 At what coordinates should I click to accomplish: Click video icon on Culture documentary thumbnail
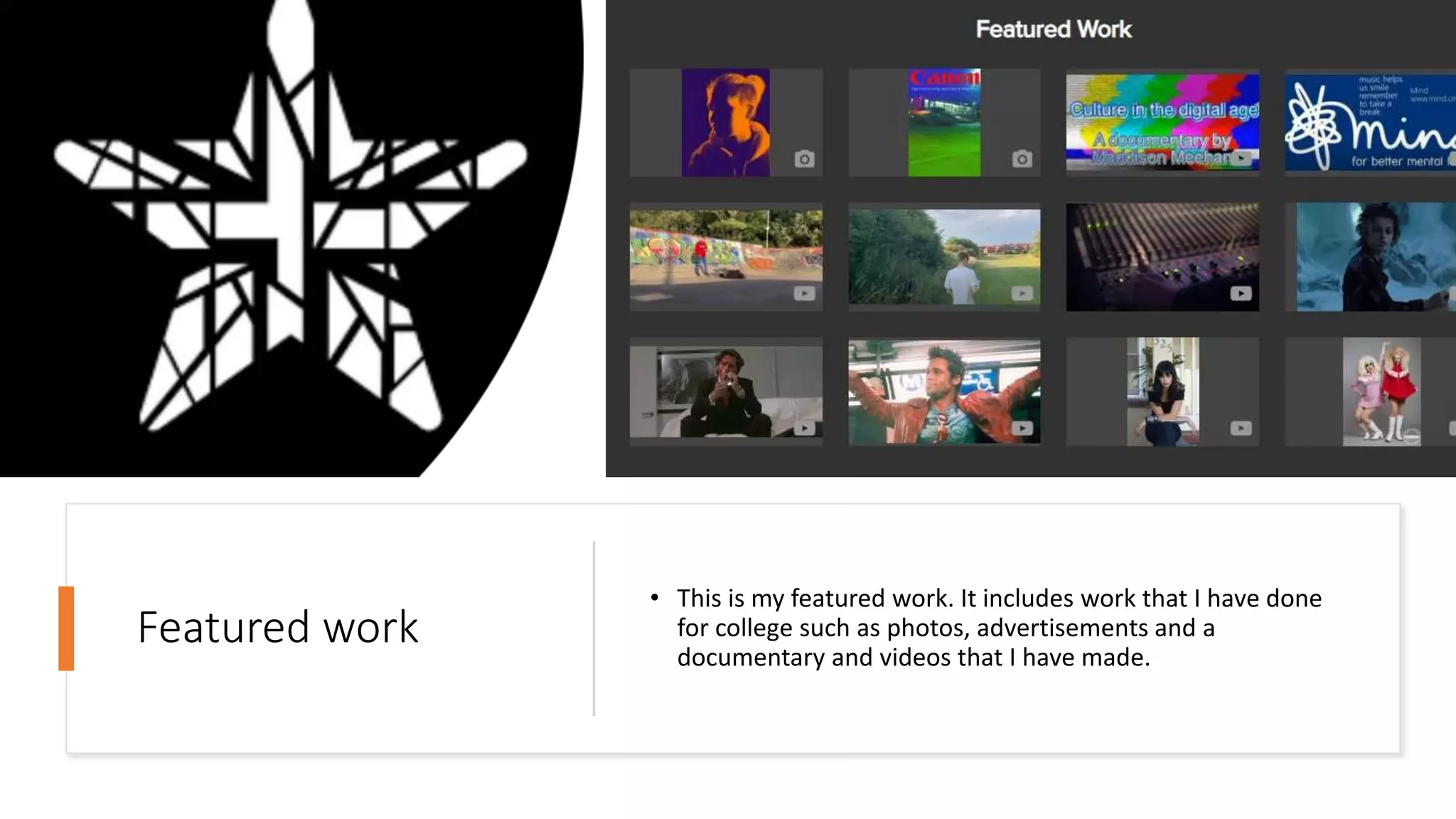click(x=1241, y=158)
